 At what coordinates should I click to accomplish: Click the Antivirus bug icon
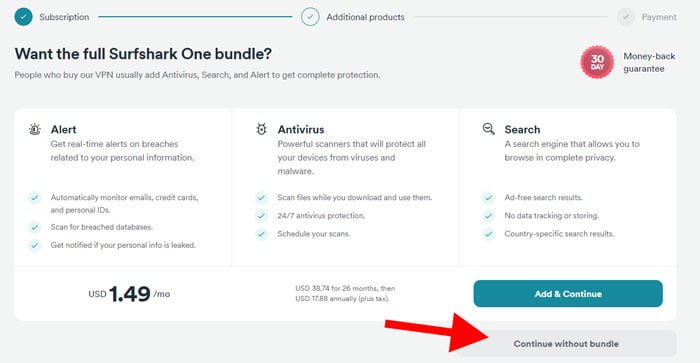click(262, 129)
